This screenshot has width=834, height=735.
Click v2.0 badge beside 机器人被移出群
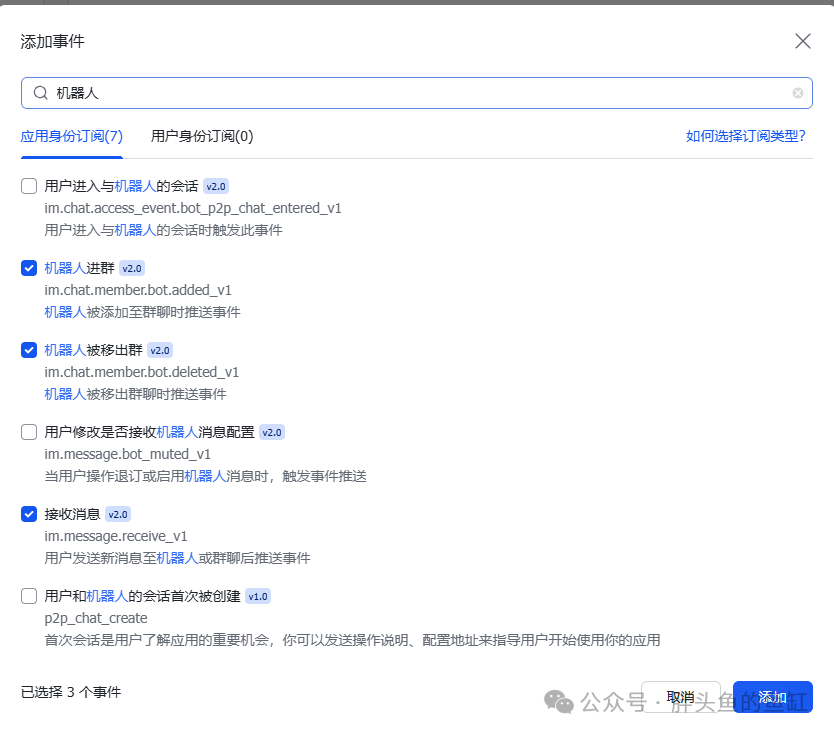tap(160, 350)
